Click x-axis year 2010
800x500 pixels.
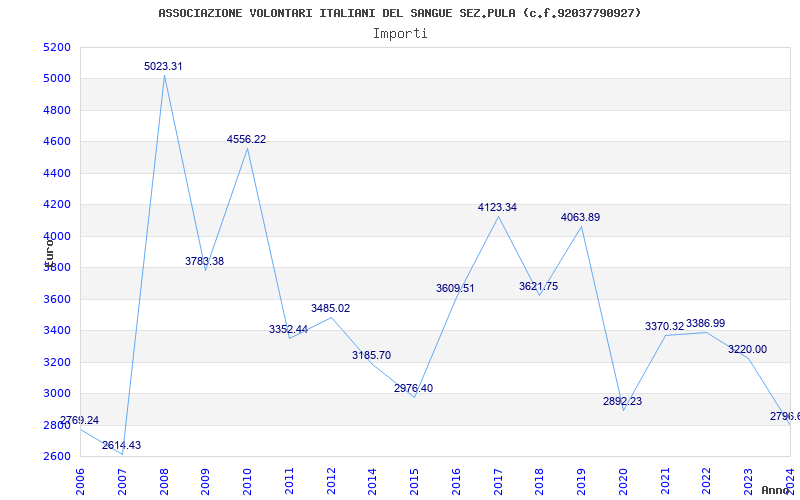pyautogui.click(x=247, y=482)
